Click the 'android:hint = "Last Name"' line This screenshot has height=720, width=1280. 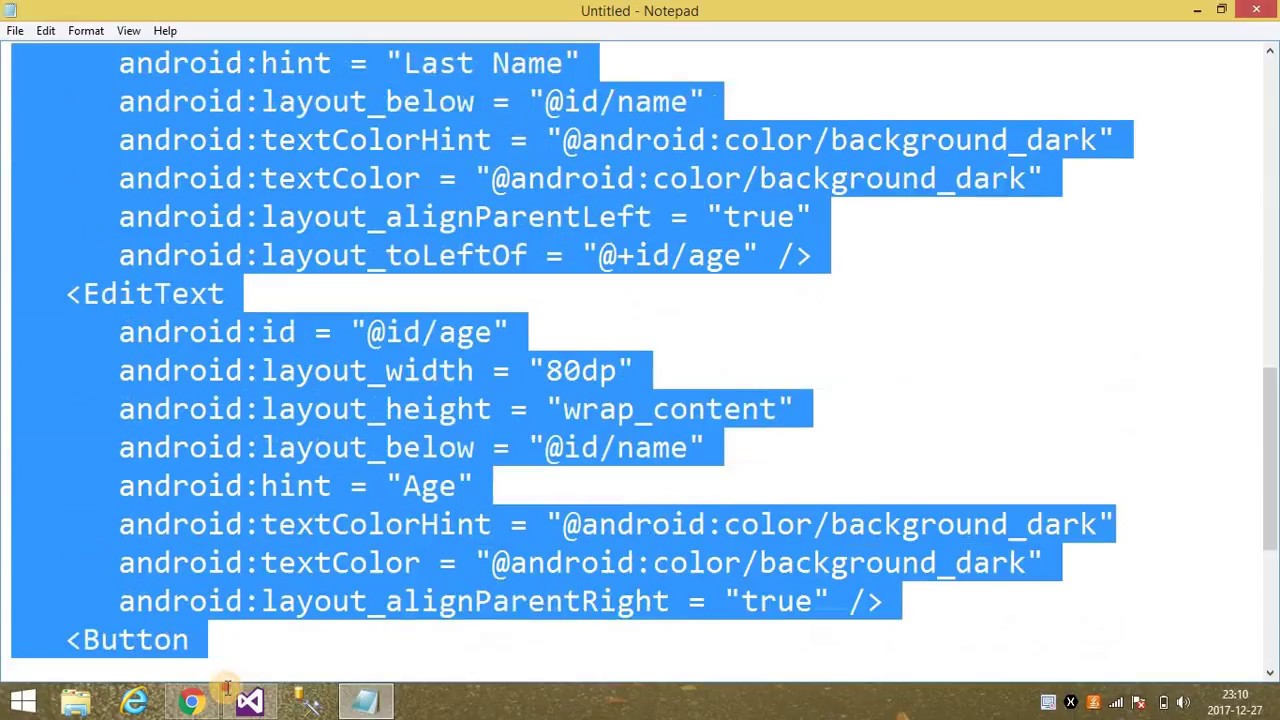(348, 64)
